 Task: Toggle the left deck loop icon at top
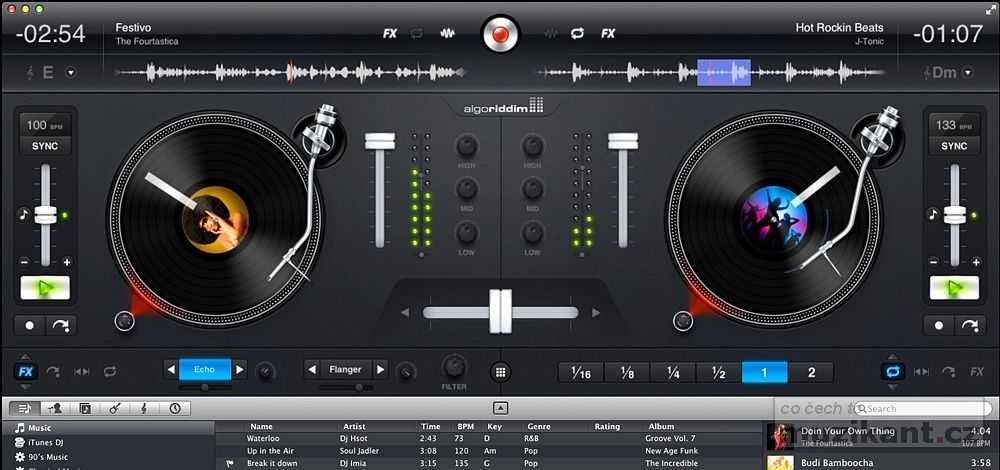417,33
